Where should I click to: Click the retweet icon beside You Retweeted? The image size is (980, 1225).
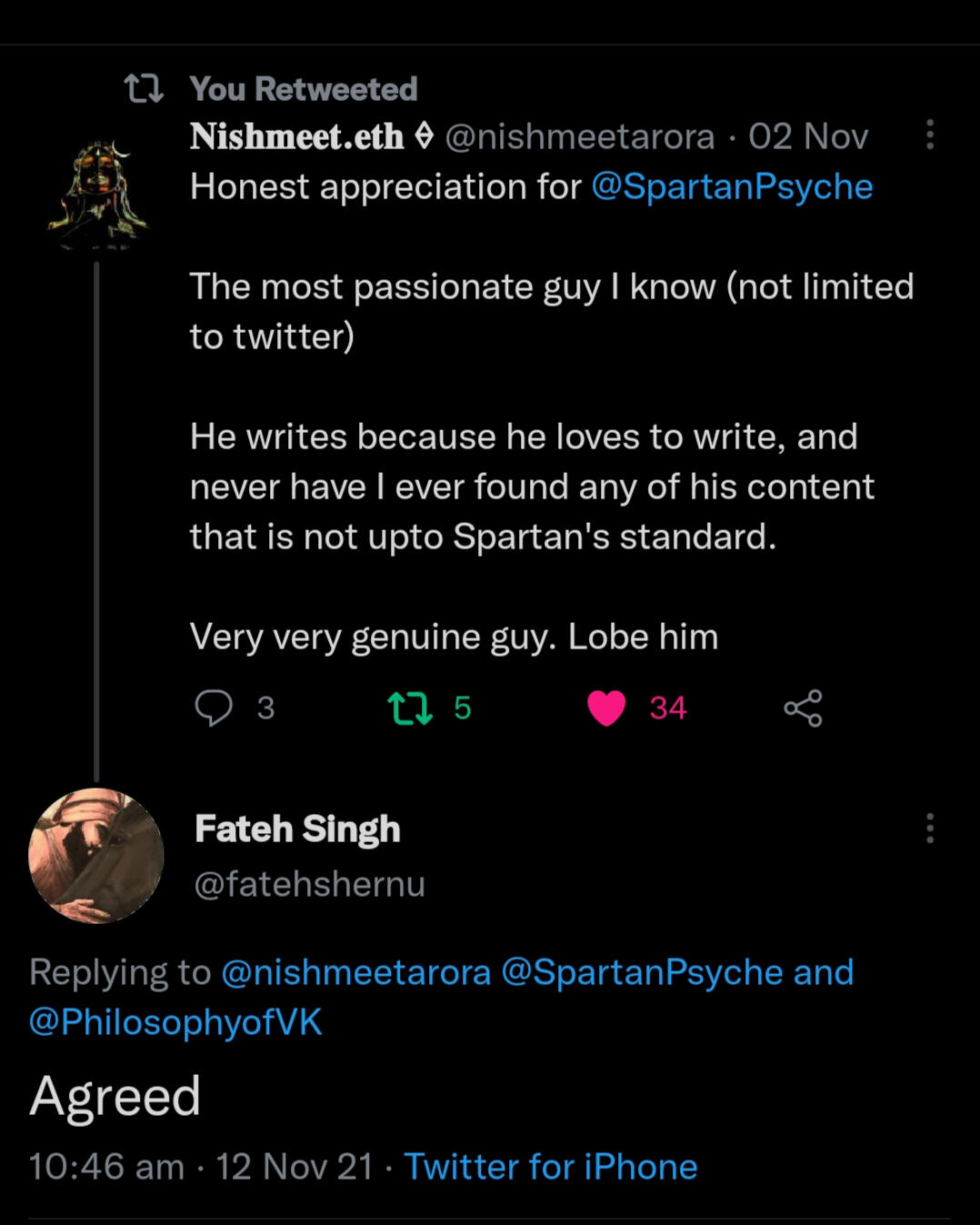coord(144,89)
